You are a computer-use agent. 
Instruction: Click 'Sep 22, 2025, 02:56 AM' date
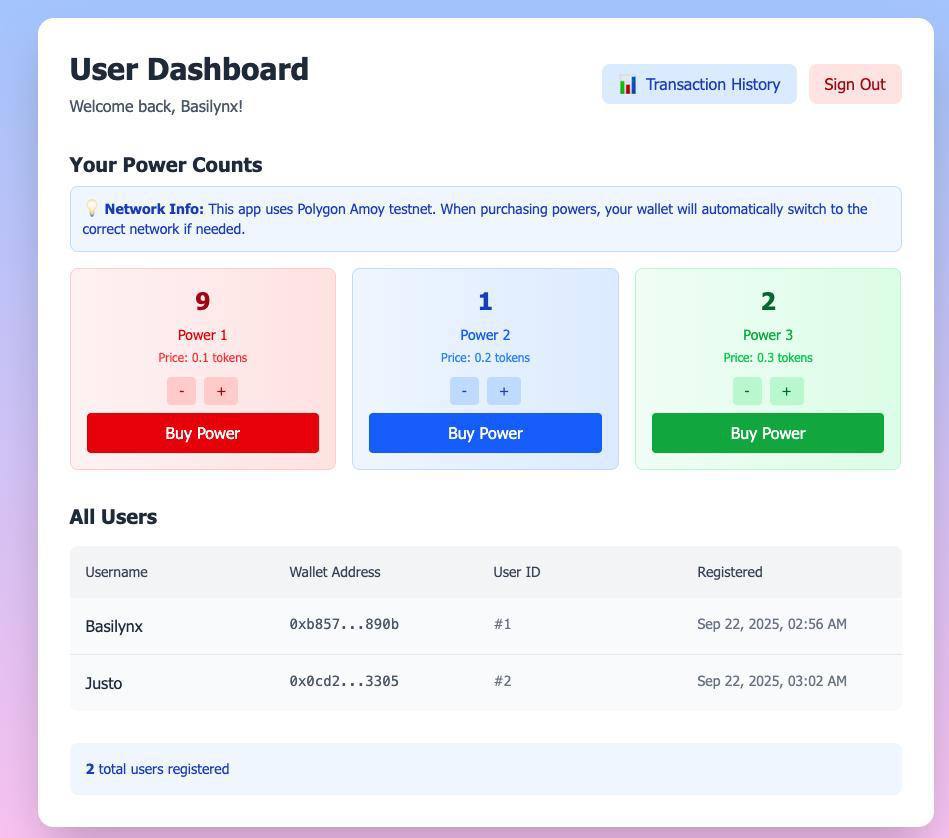[772, 624]
